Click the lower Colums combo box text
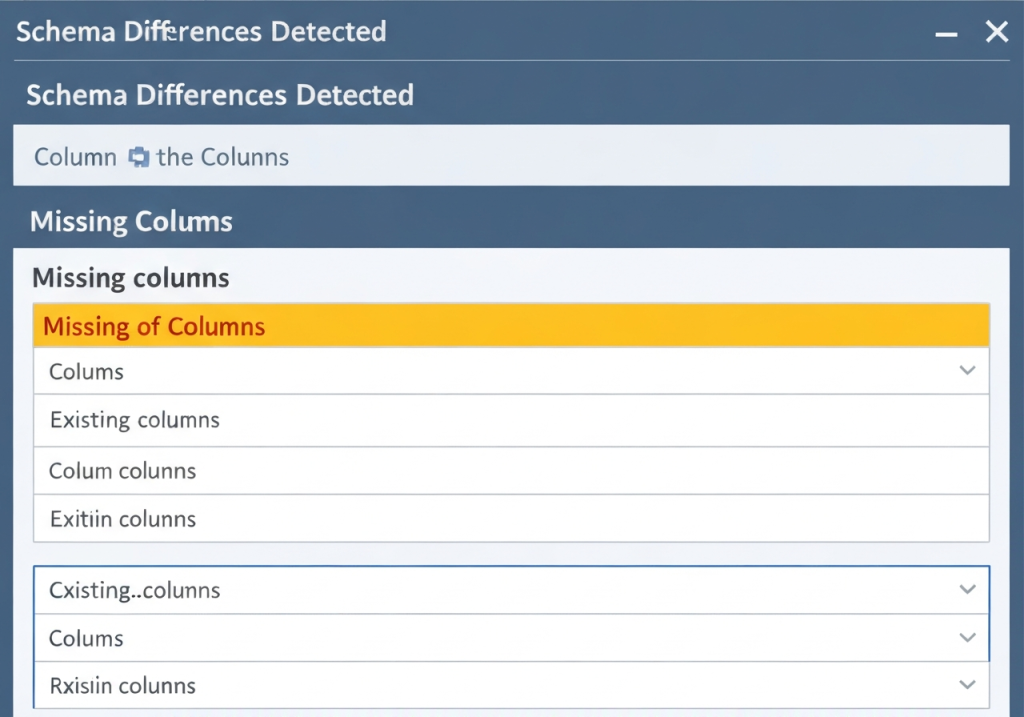The height and width of the screenshot is (717, 1024). pos(87,638)
